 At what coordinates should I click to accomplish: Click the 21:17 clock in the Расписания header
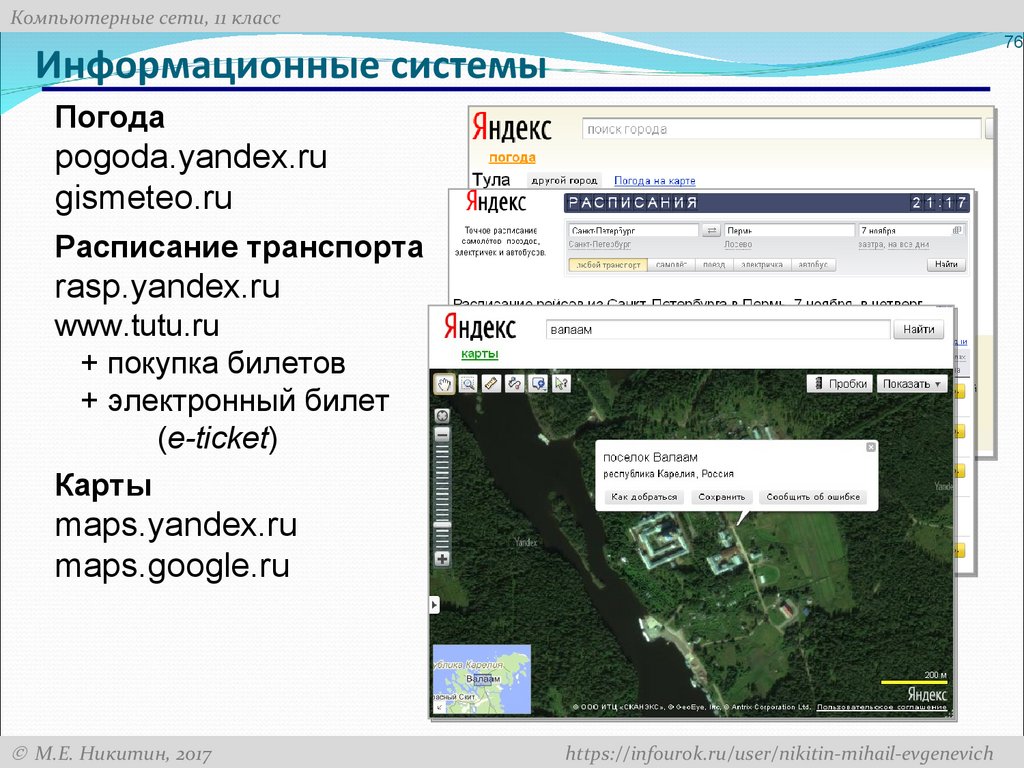[x=938, y=203]
